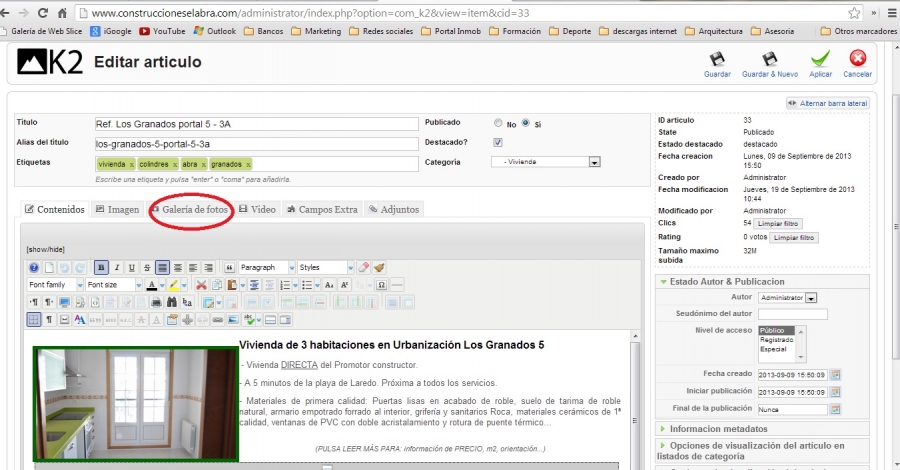Insert a numbered list
Screen dimensions: 900x470
[x=285, y=285]
